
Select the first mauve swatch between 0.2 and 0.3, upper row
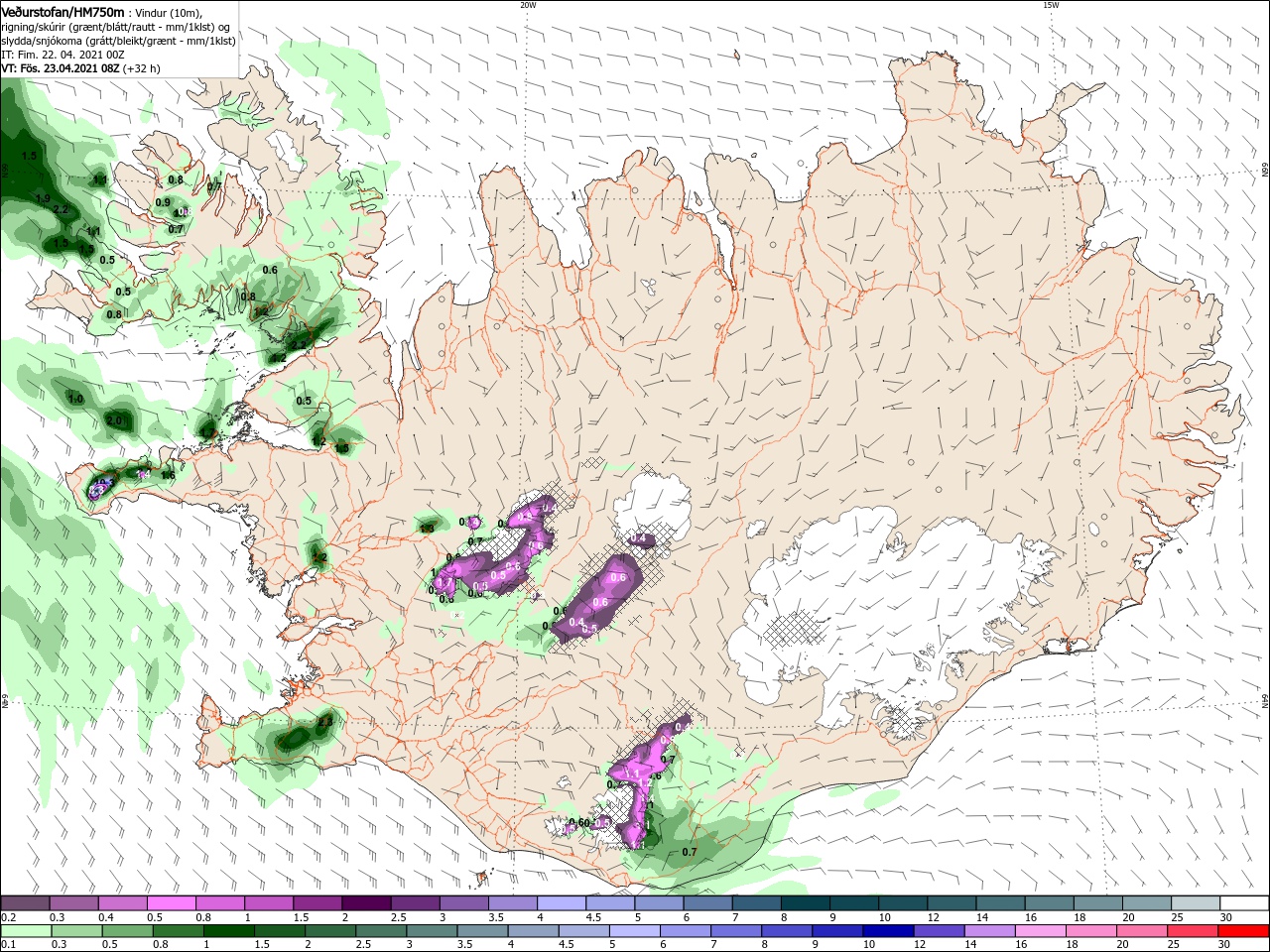tap(26, 903)
